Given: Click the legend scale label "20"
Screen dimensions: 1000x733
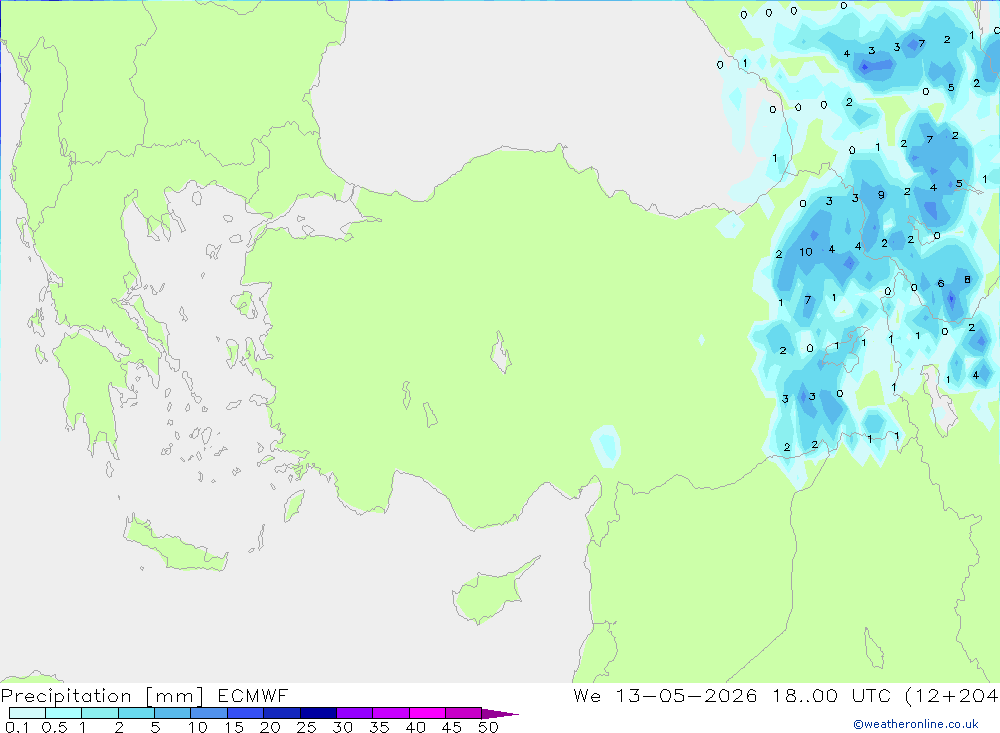Looking at the screenshot, I should pos(270,727).
